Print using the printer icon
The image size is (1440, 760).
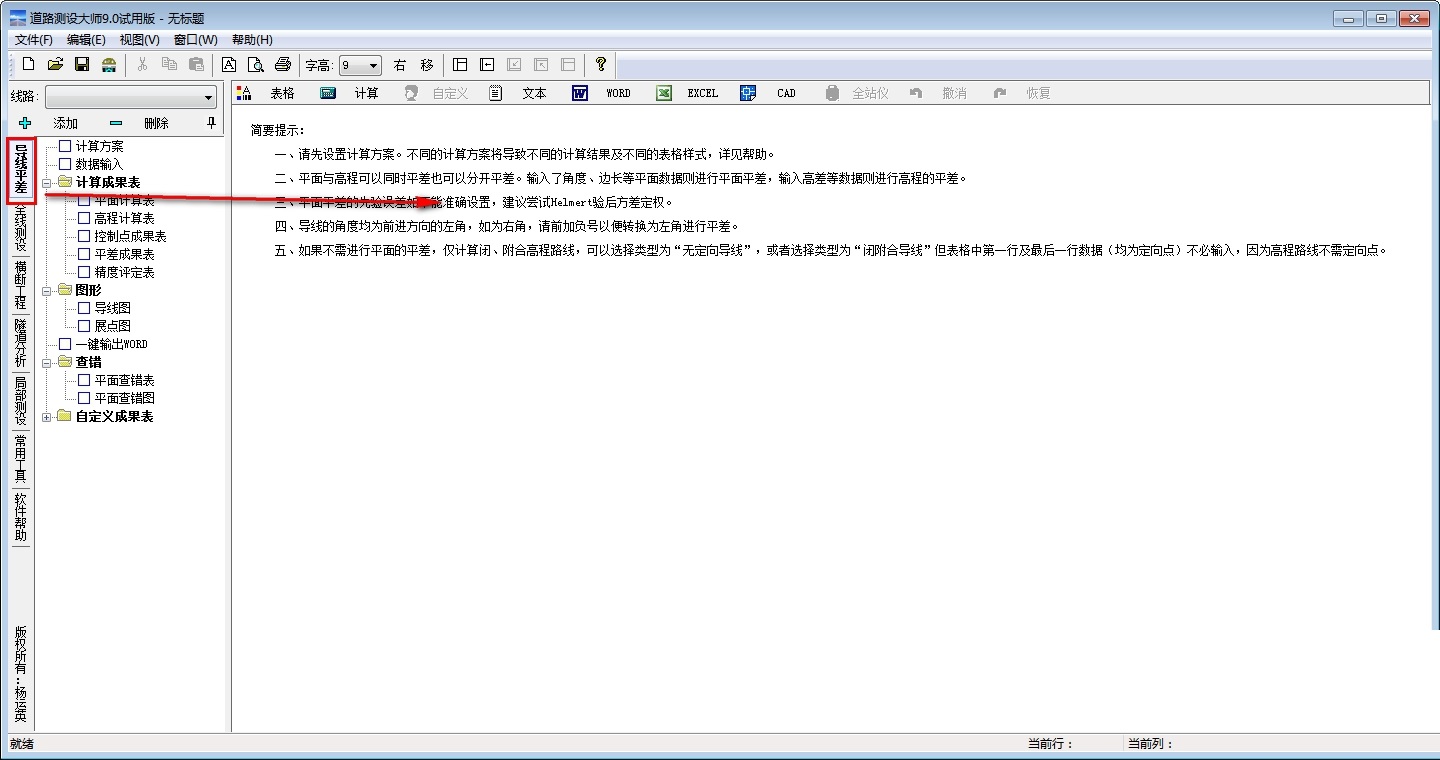coord(283,64)
